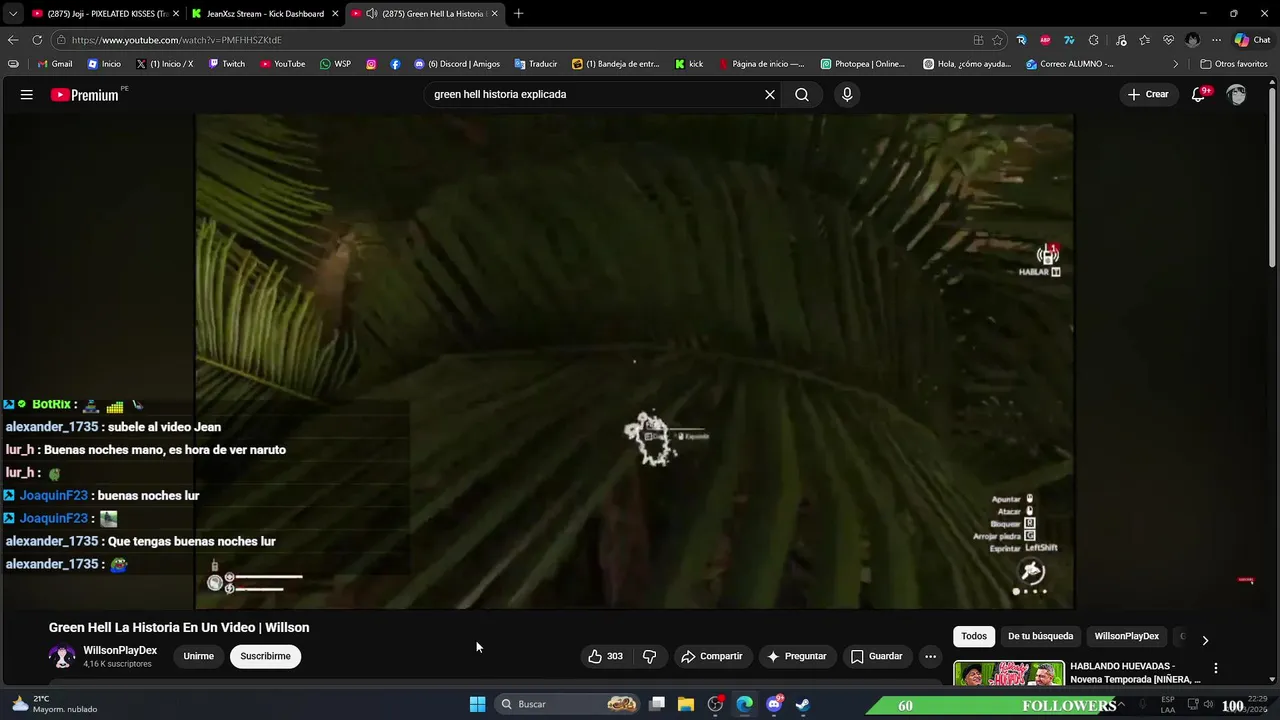The height and width of the screenshot is (720, 1280).
Task: Open WillsonPlayDex channel name
Action: pos(120,650)
